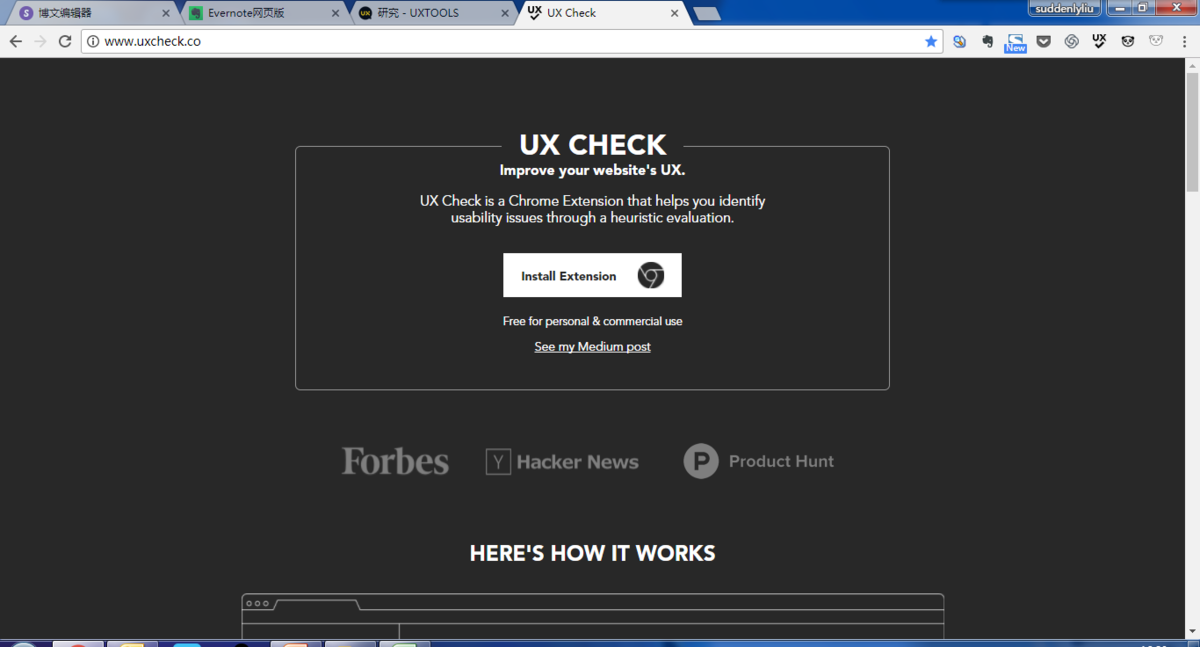Switch to the Evernote网页版 tab
The width and height of the screenshot is (1200, 647).
coord(262,13)
